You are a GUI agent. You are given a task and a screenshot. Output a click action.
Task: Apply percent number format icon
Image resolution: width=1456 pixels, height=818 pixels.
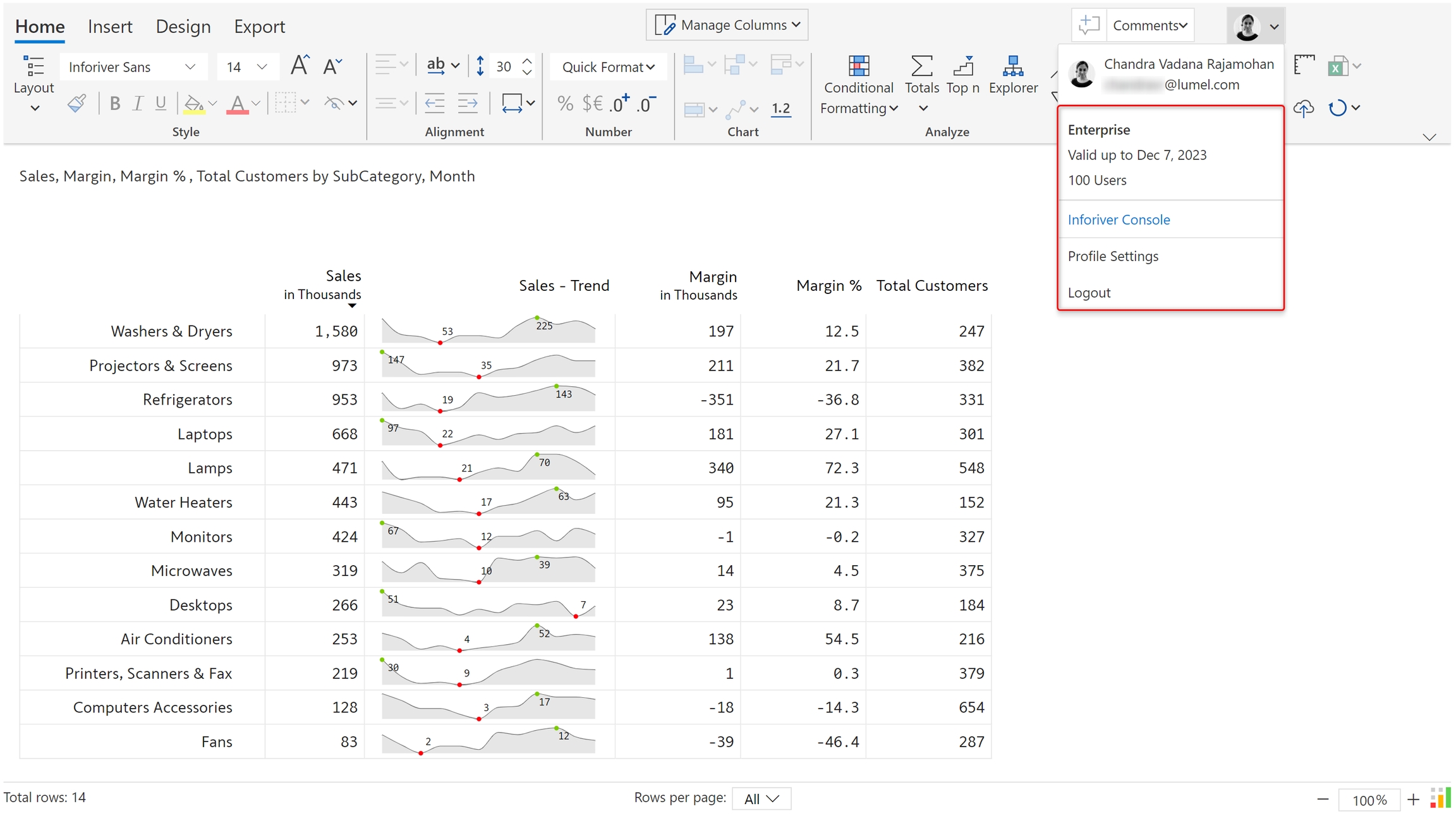(565, 104)
